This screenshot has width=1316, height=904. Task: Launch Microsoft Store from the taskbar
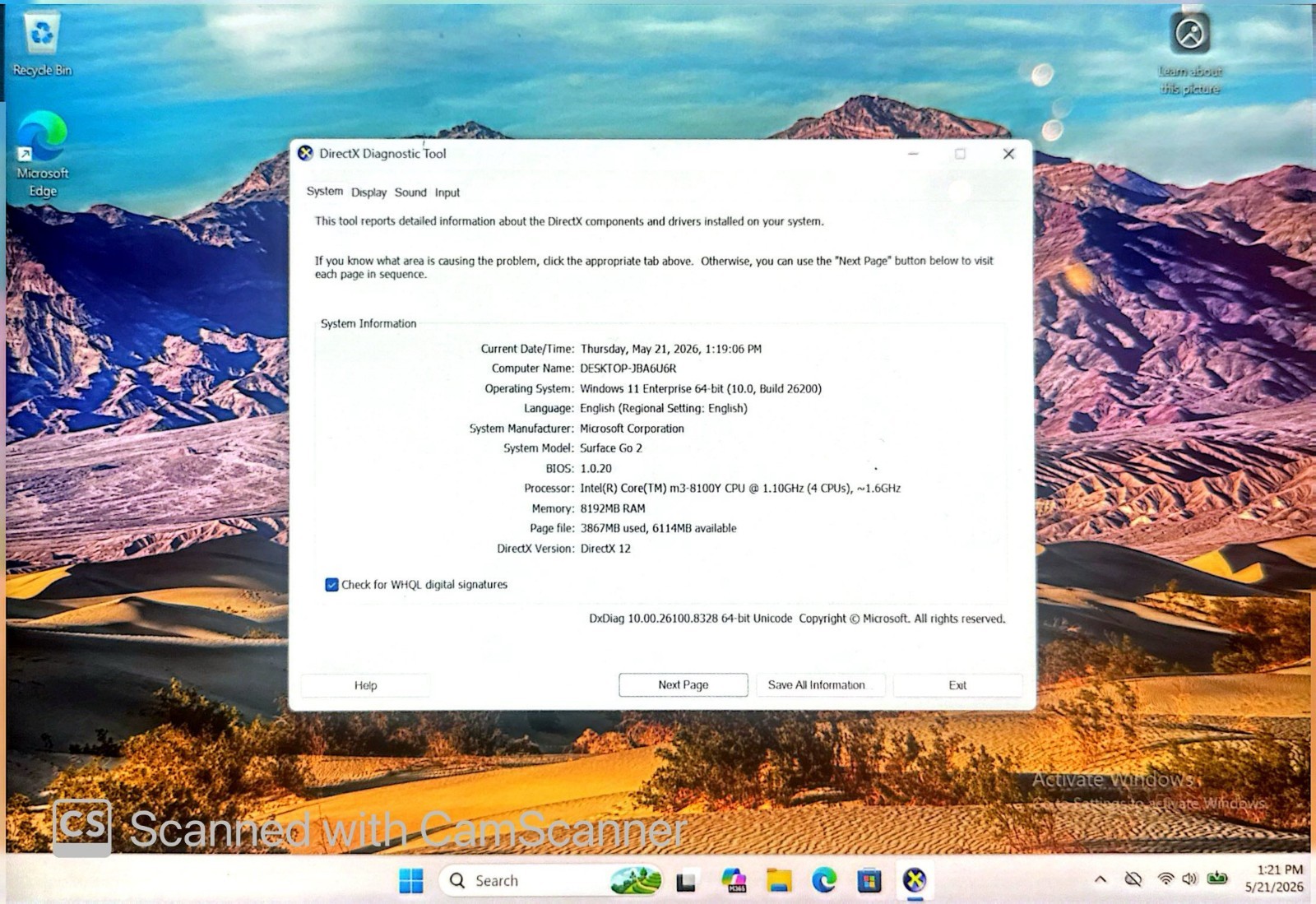click(x=869, y=881)
